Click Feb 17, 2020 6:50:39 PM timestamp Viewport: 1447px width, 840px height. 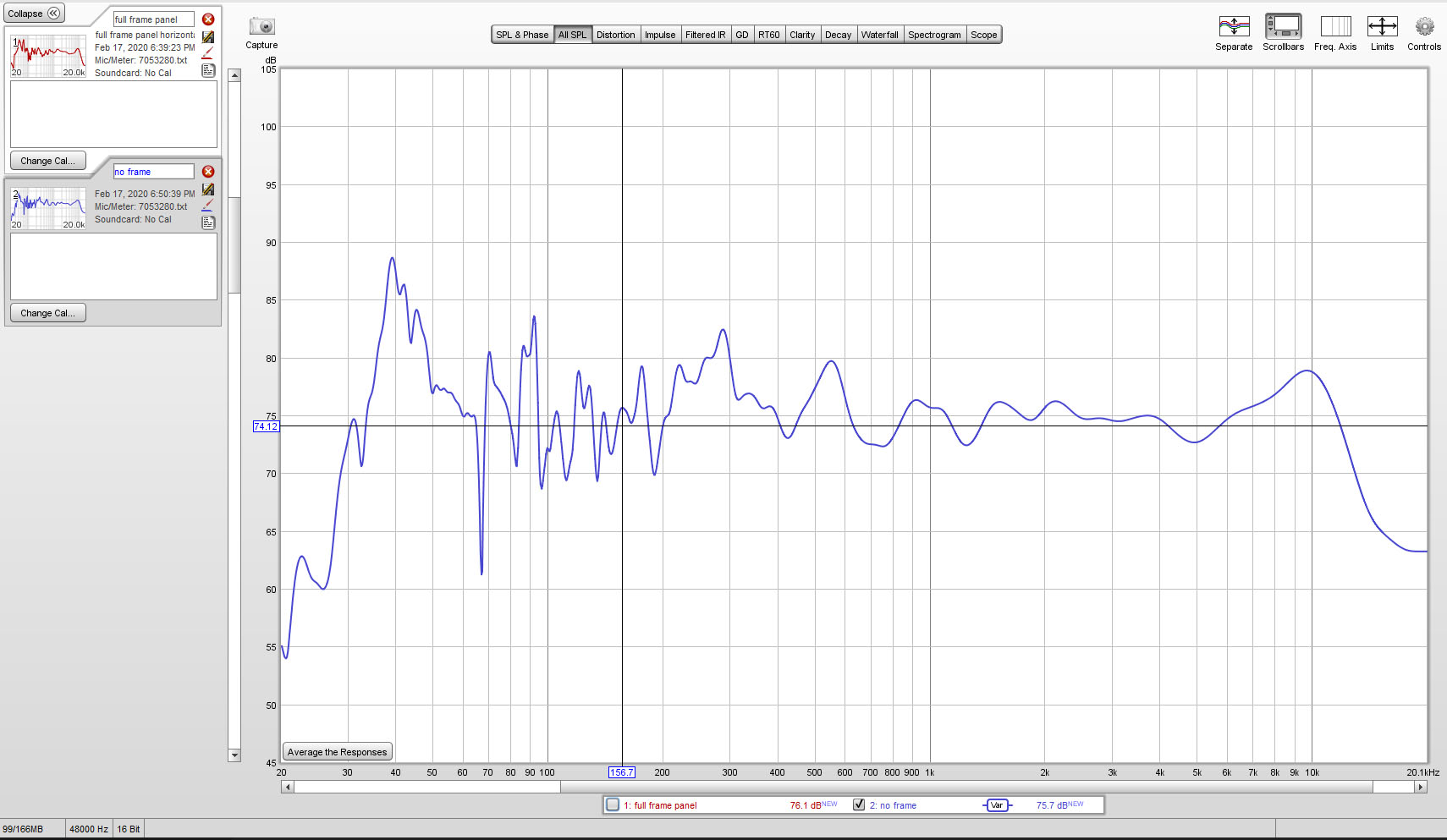tap(145, 194)
